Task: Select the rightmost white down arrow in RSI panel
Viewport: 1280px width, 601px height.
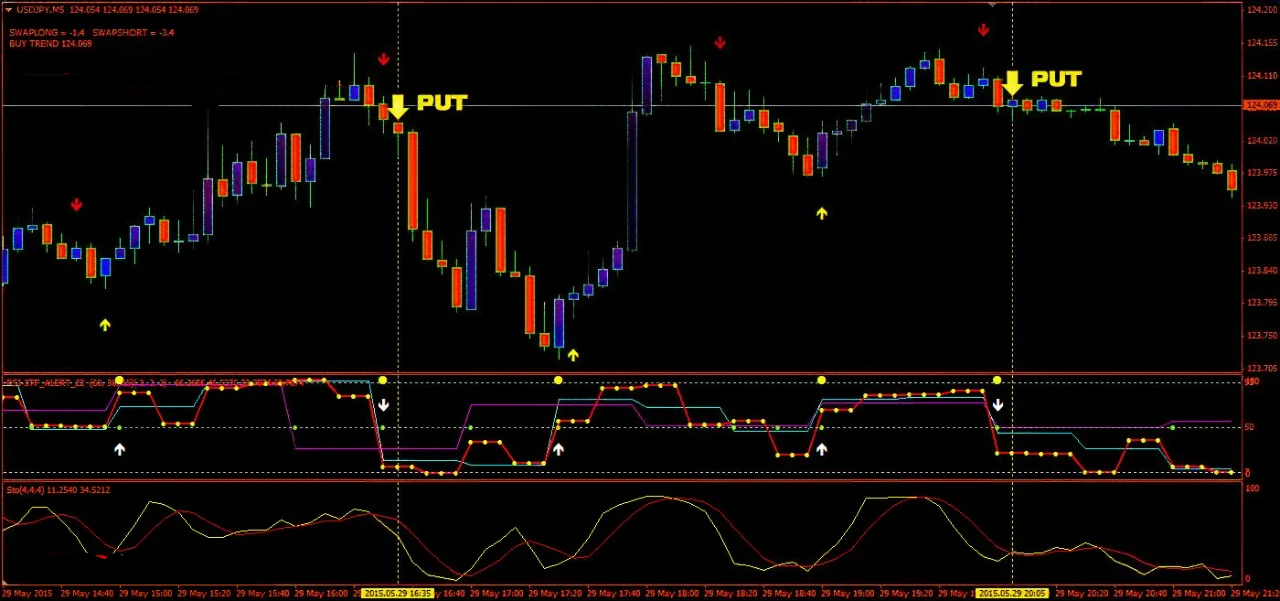Action: click(x=997, y=405)
